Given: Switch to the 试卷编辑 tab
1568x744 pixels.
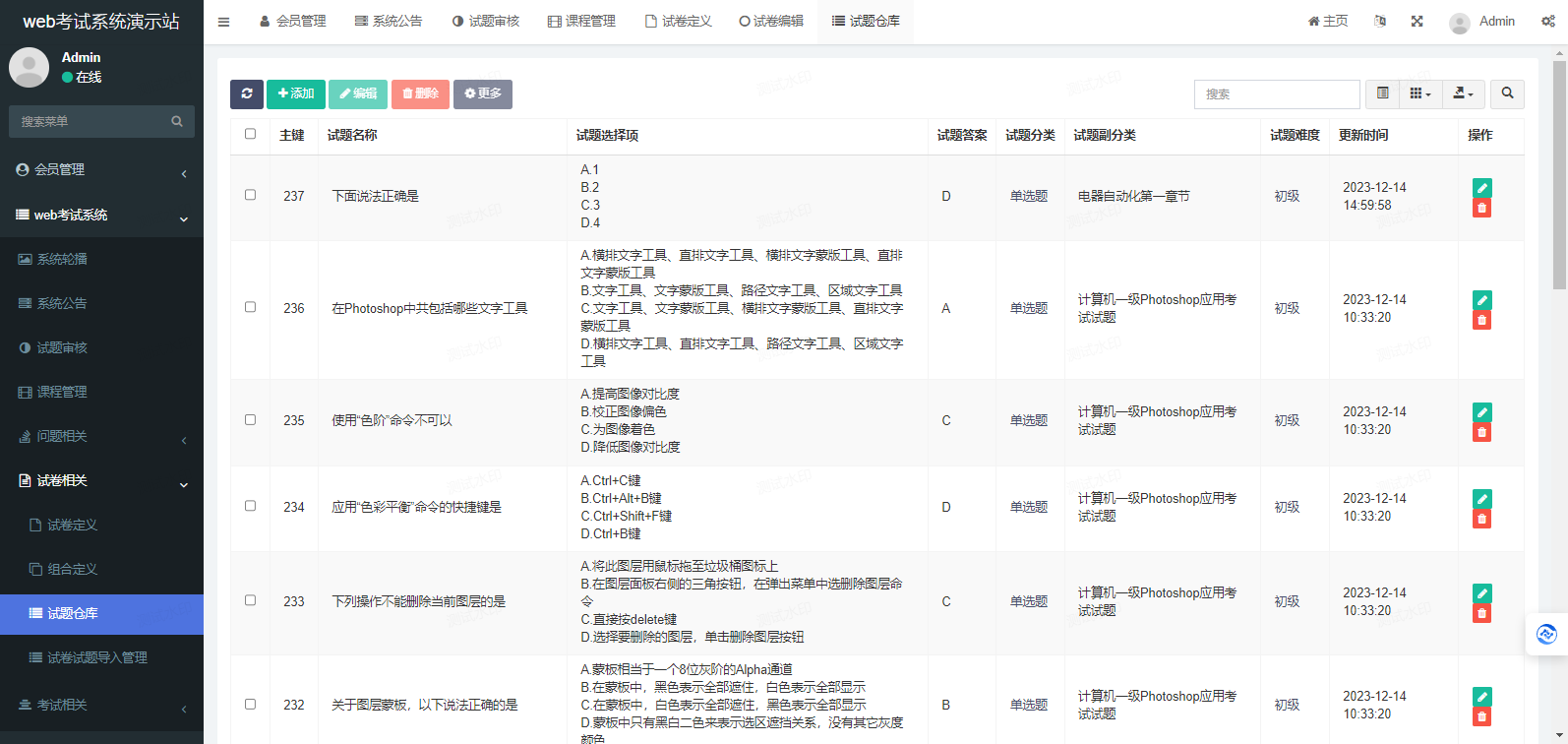Looking at the screenshot, I should pos(771,22).
